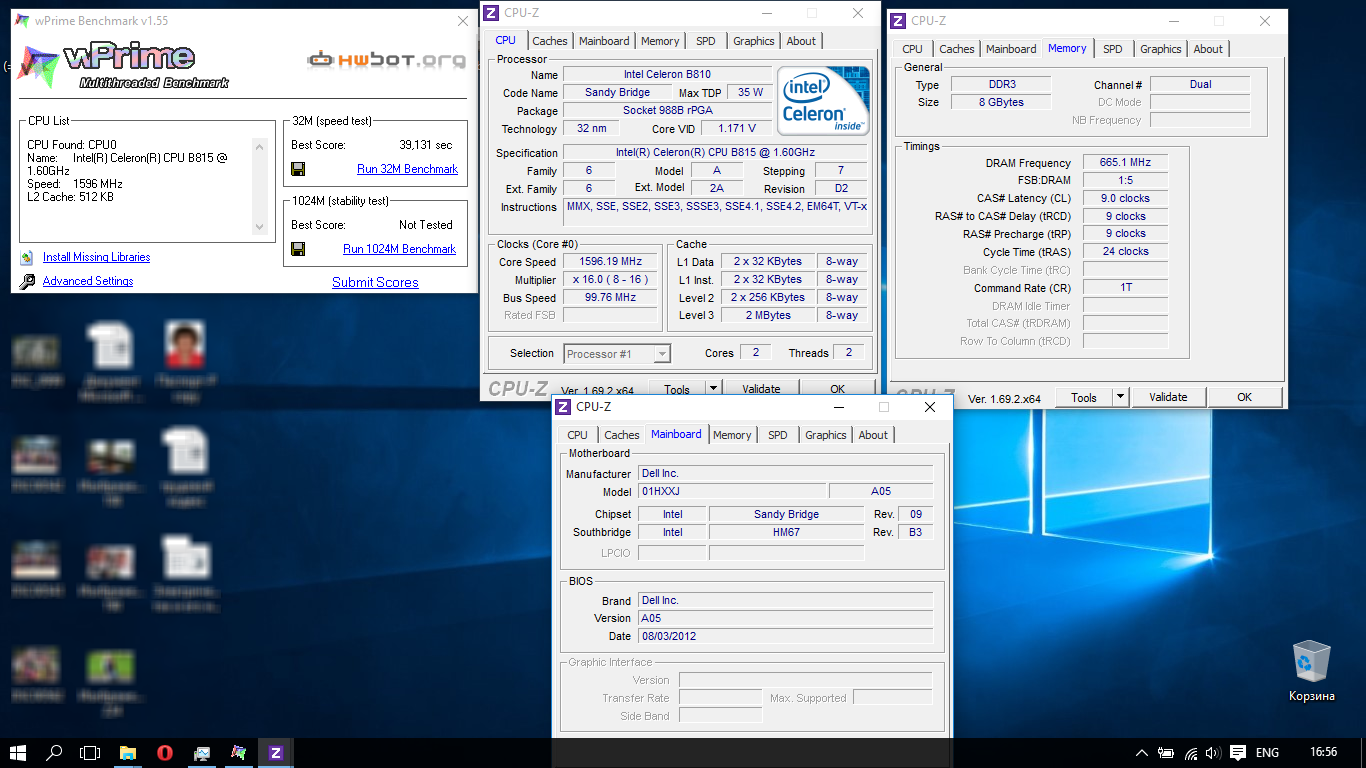Open the volume tray icon
Image resolution: width=1366 pixels, height=768 pixels.
pos(1213,753)
